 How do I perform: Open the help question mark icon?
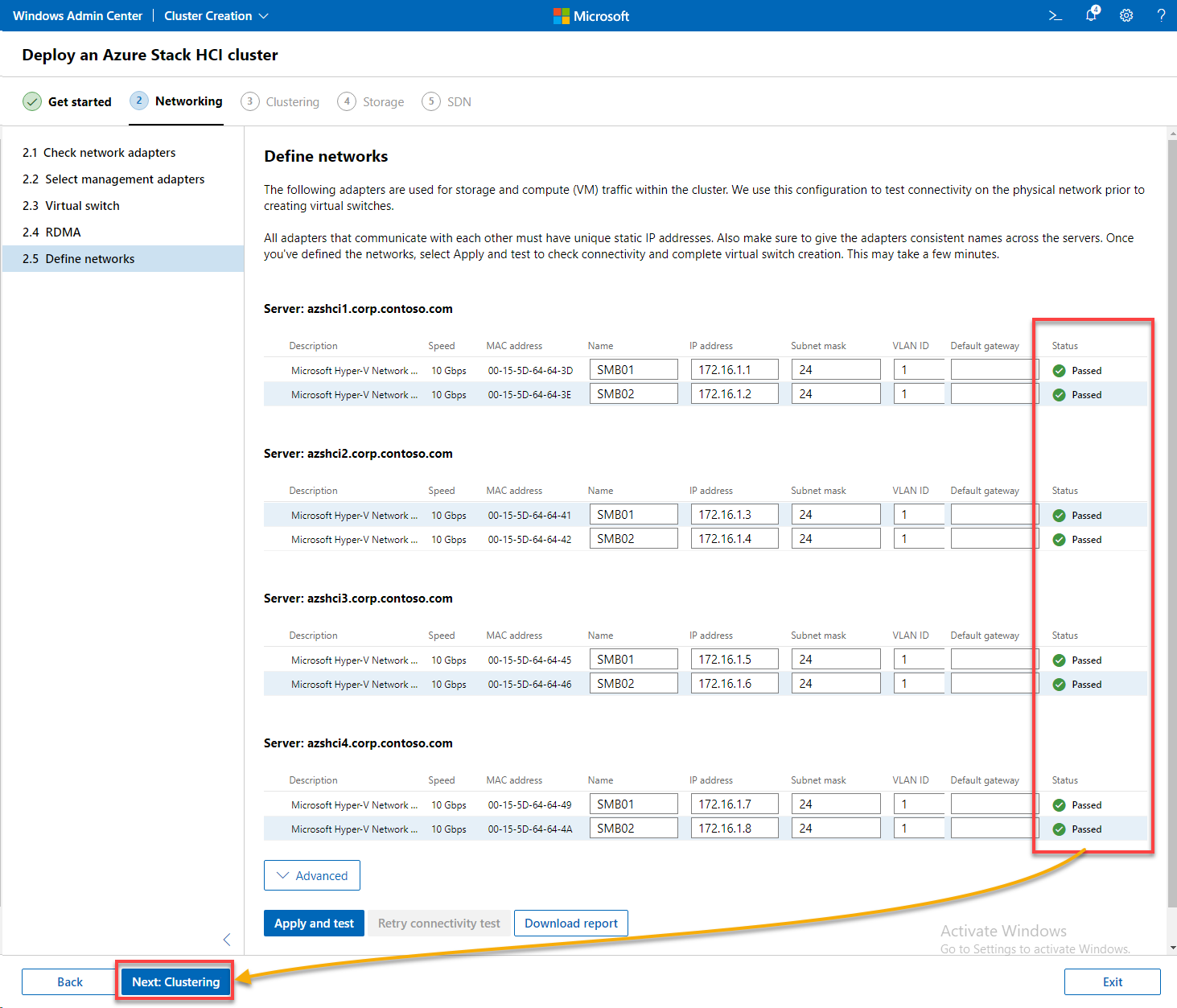[x=1161, y=15]
